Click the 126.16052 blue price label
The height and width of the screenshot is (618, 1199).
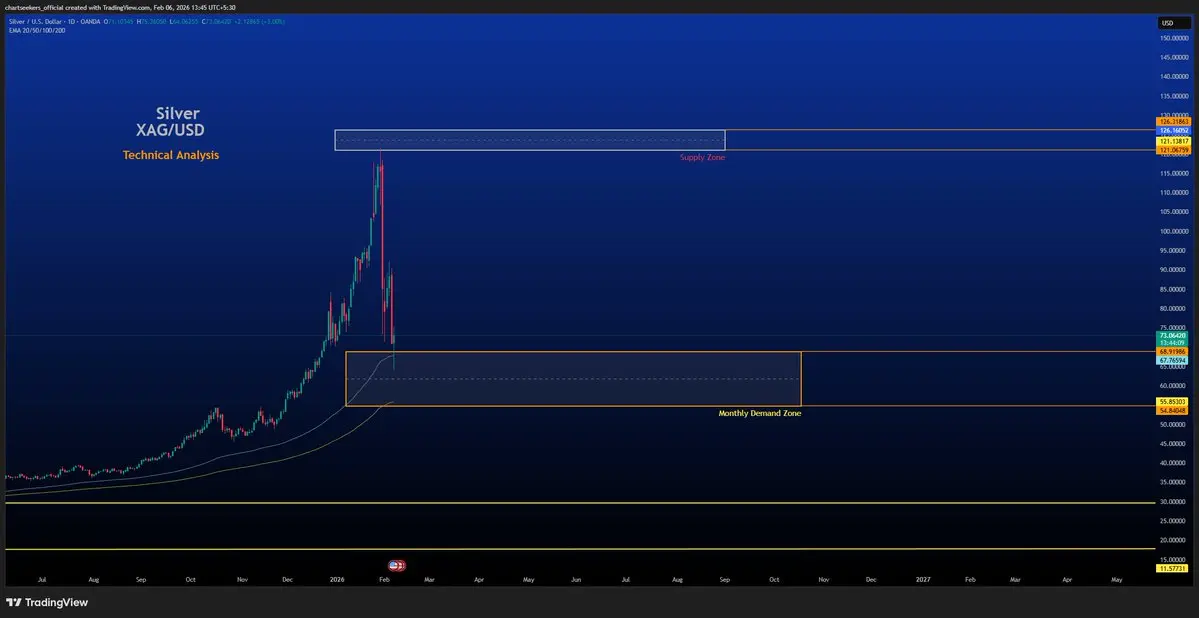coord(1175,131)
